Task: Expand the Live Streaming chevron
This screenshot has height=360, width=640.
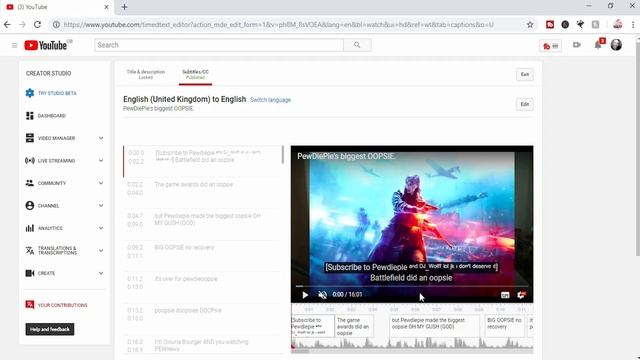Action: click(x=101, y=161)
